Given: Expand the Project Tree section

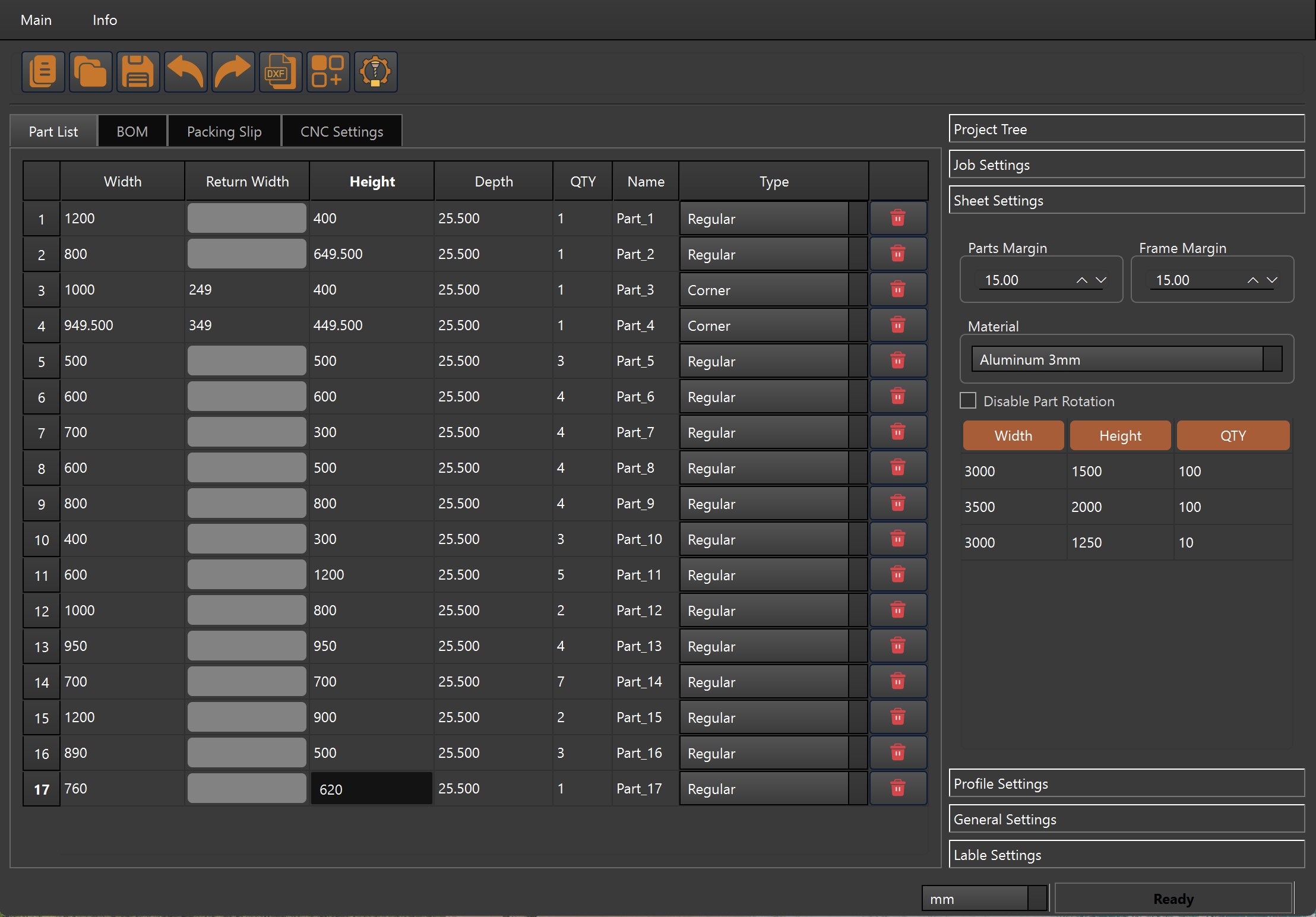Looking at the screenshot, I should pyautogui.click(x=1126, y=129).
